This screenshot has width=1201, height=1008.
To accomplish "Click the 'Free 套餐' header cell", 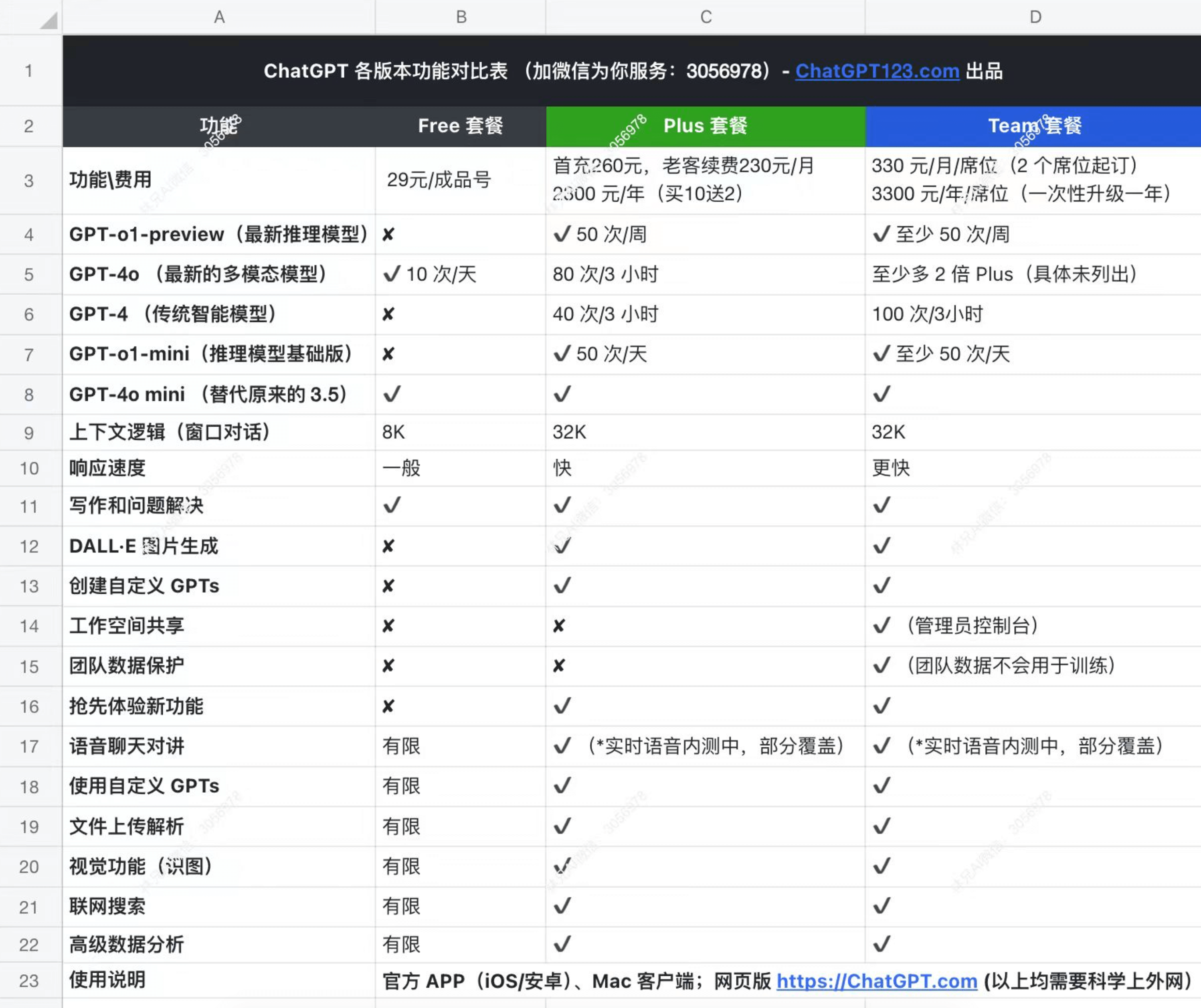I will (x=461, y=126).
